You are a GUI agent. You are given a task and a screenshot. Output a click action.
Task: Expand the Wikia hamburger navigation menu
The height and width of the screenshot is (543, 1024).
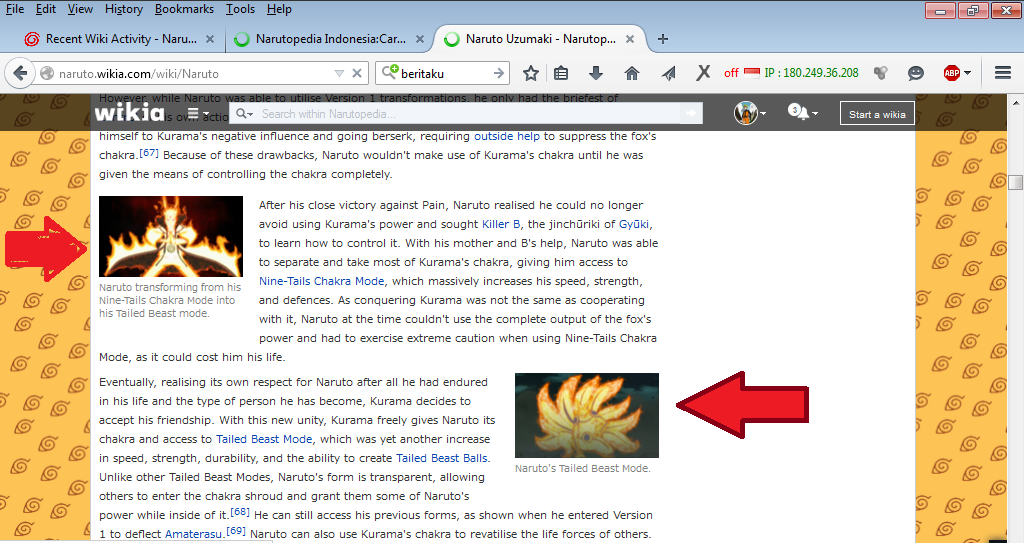tap(197, 113)
